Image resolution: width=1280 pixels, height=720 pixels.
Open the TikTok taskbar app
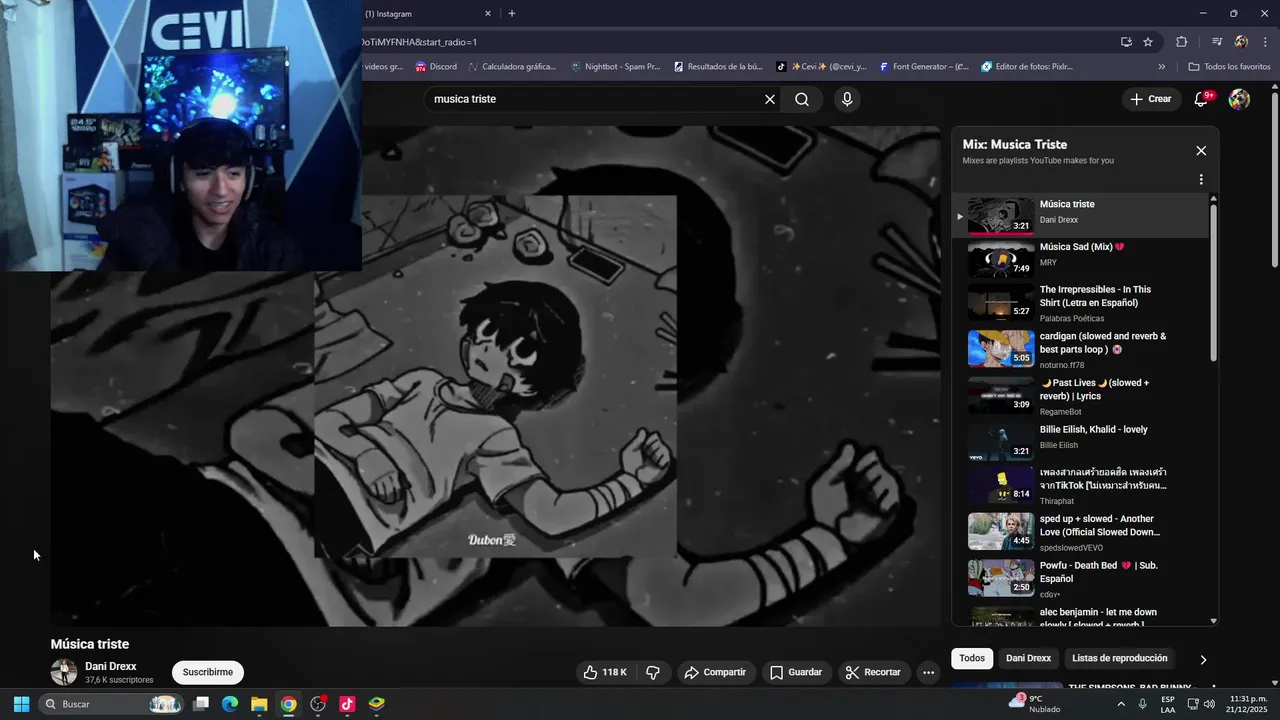pyautogui.click(x=347, y=704)
